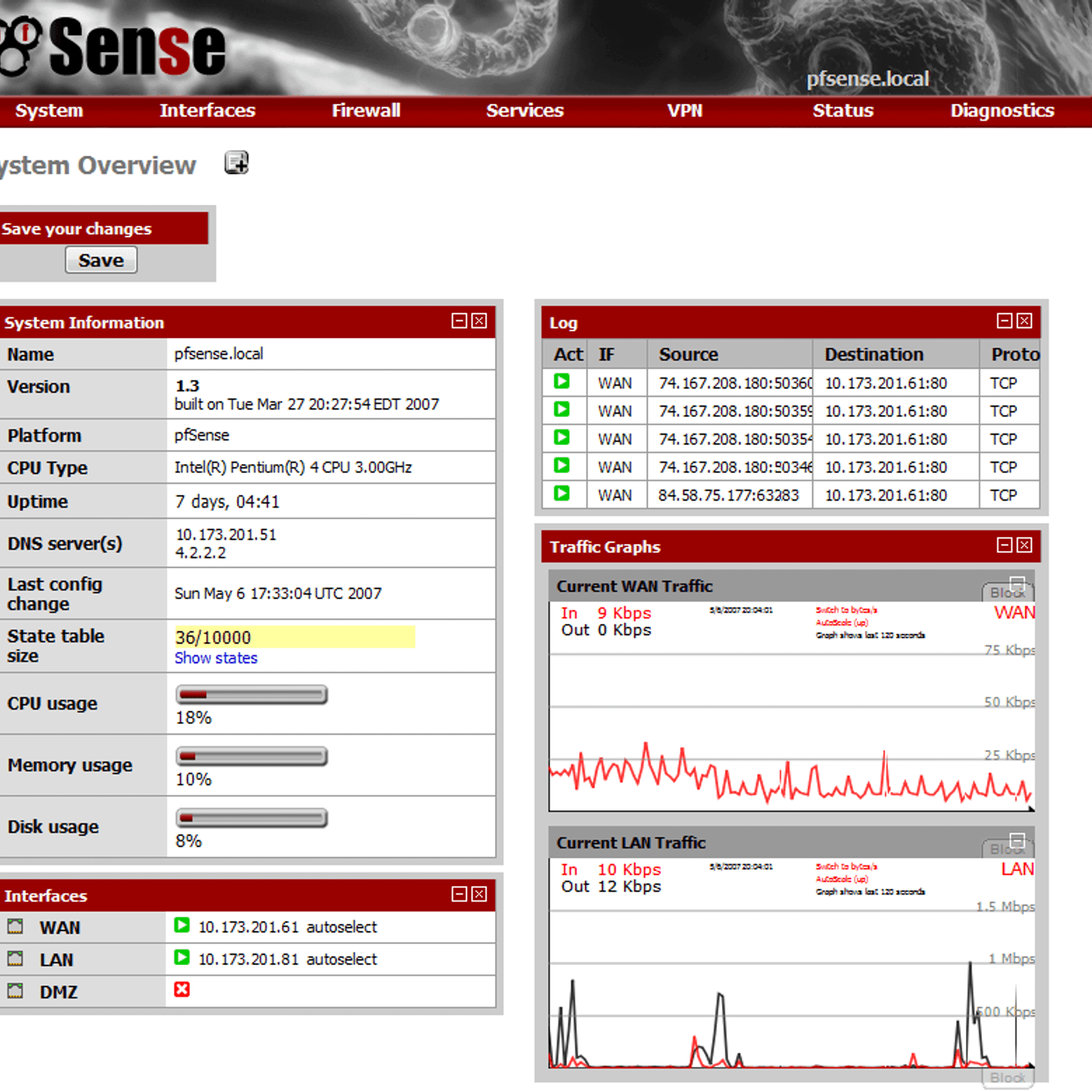
Task: Click the LAN interface name
Action: [56, 960]
